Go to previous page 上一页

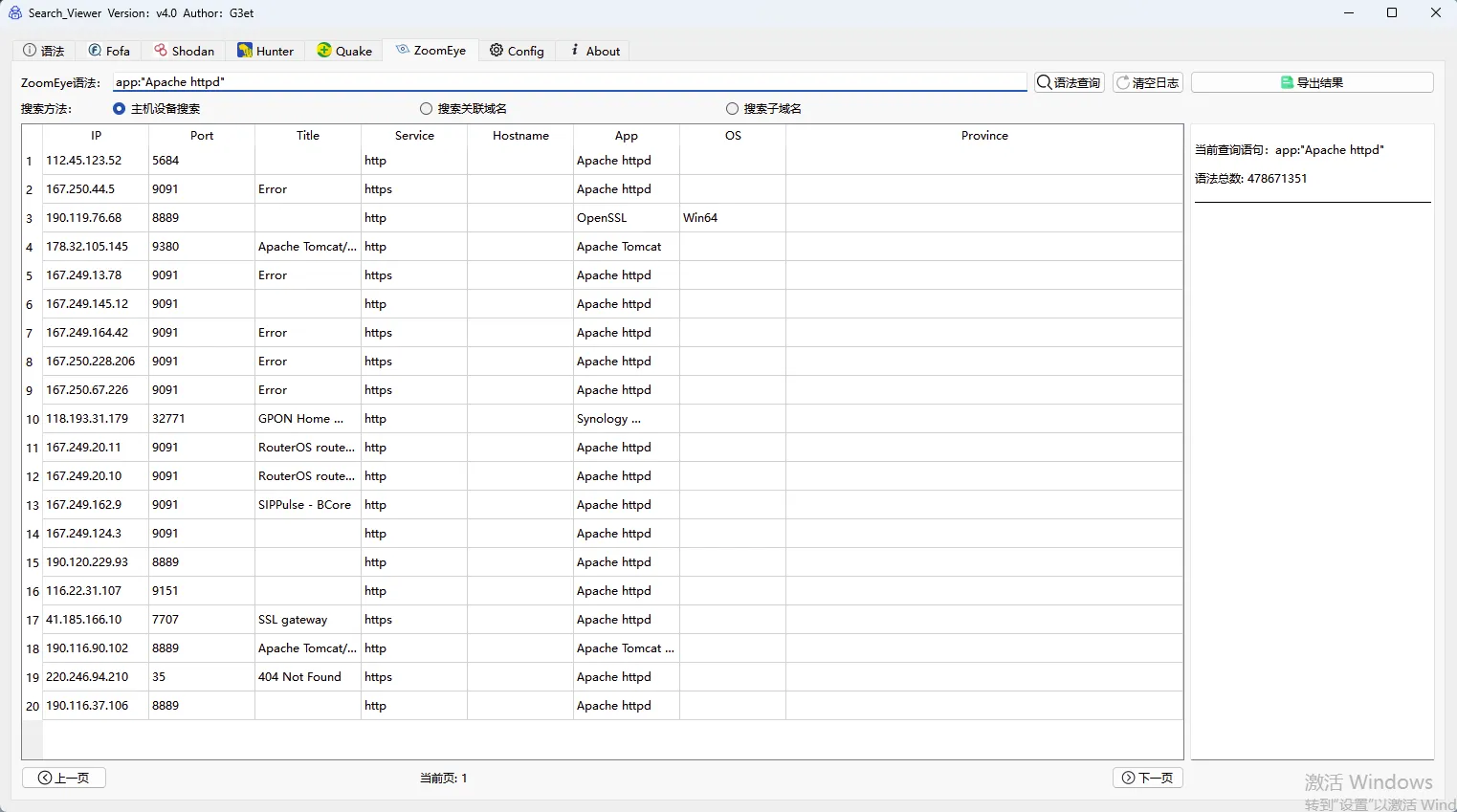(64, 778)
